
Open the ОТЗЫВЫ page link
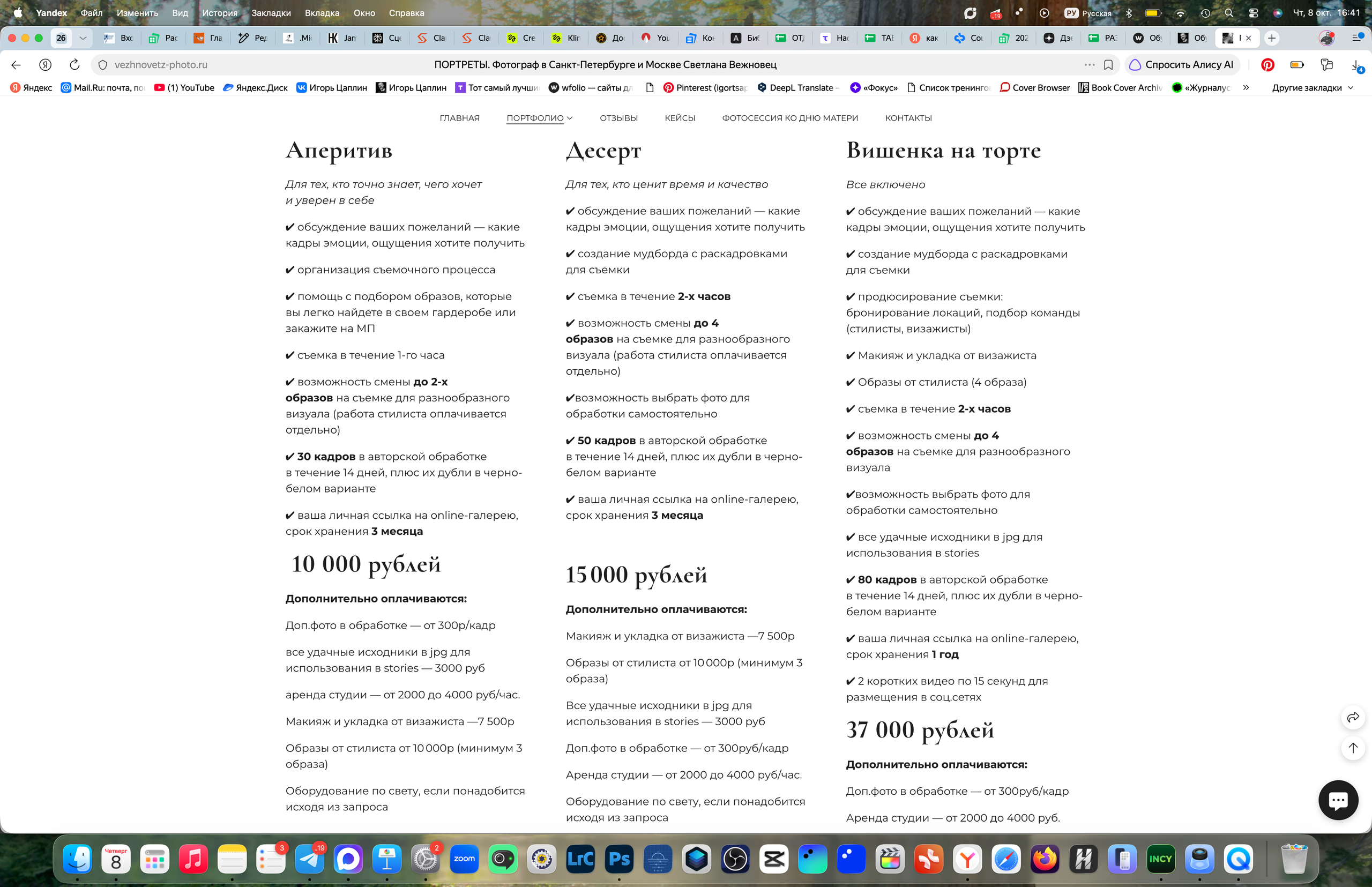(x=618, y=118)
